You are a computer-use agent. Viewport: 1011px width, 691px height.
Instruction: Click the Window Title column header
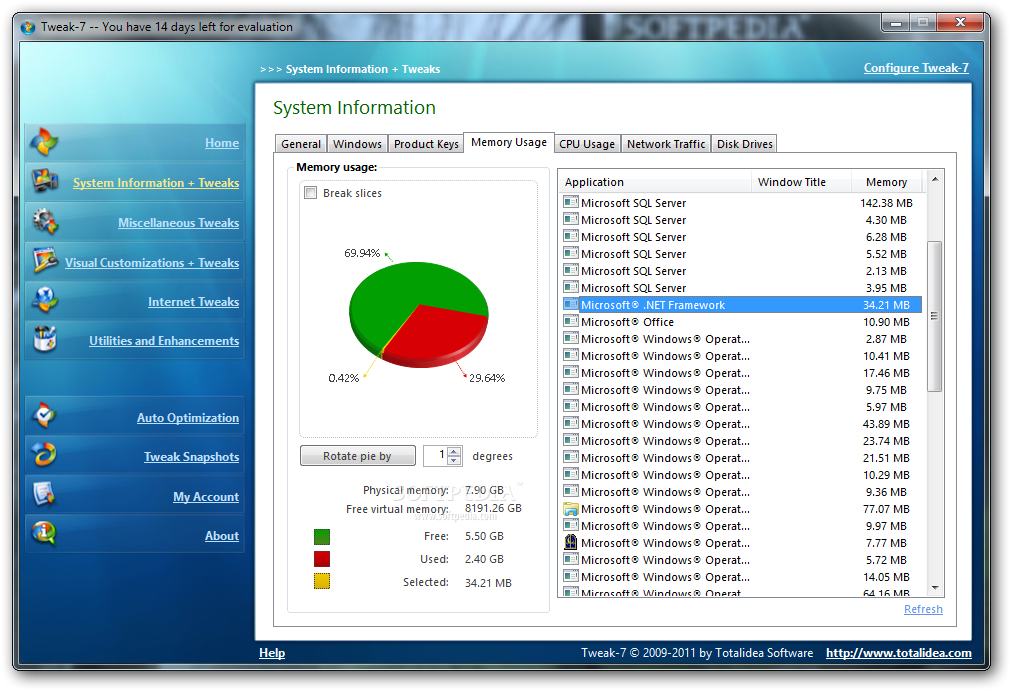(x=801, y=182)
